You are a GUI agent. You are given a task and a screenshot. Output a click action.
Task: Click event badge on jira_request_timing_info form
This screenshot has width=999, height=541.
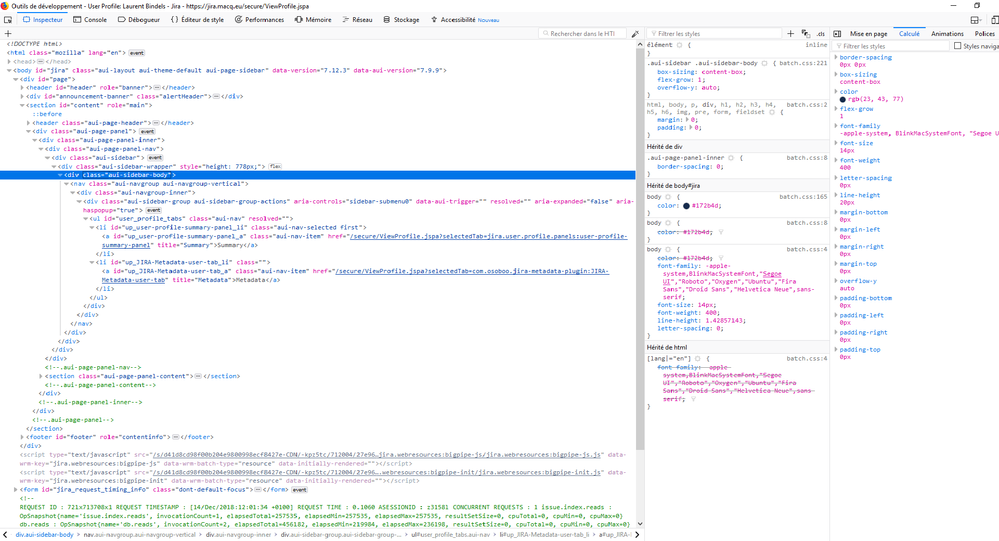pyautogui.click(x=299, y=490)
